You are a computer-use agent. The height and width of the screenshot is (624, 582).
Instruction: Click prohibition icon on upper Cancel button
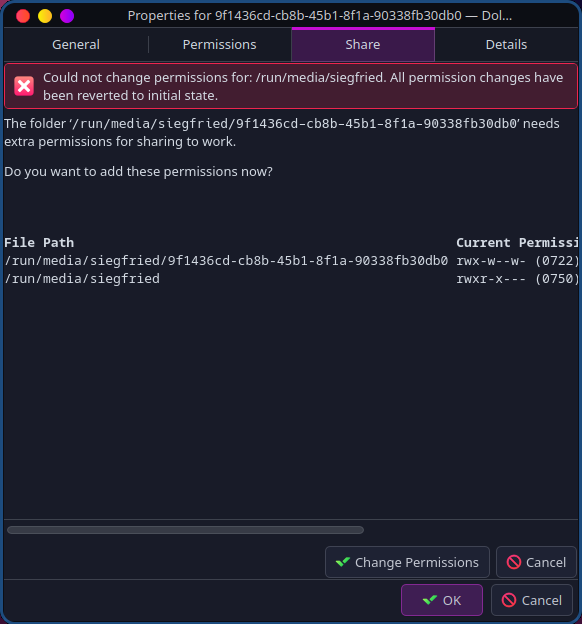point(514,562)
